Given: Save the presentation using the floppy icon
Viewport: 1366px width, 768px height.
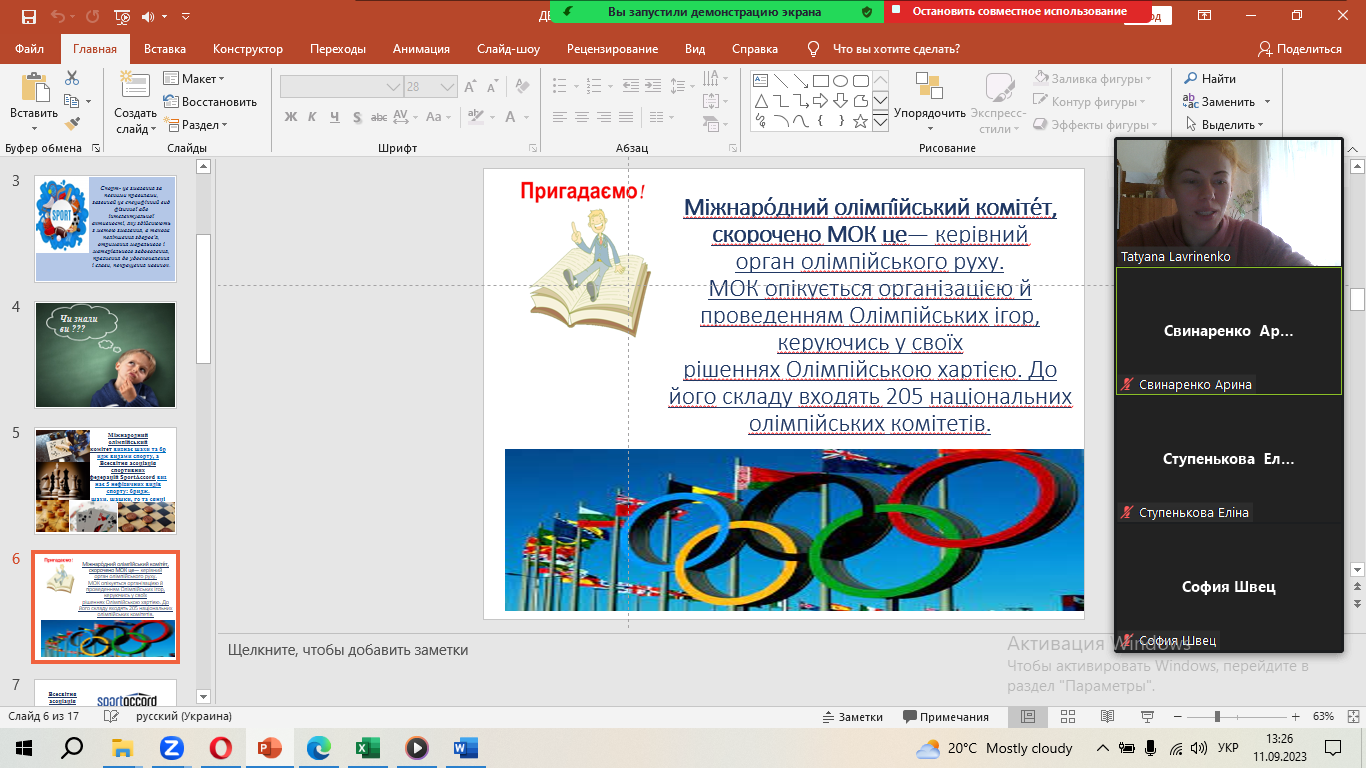Looking at the screenshot, I should [28, 17].
